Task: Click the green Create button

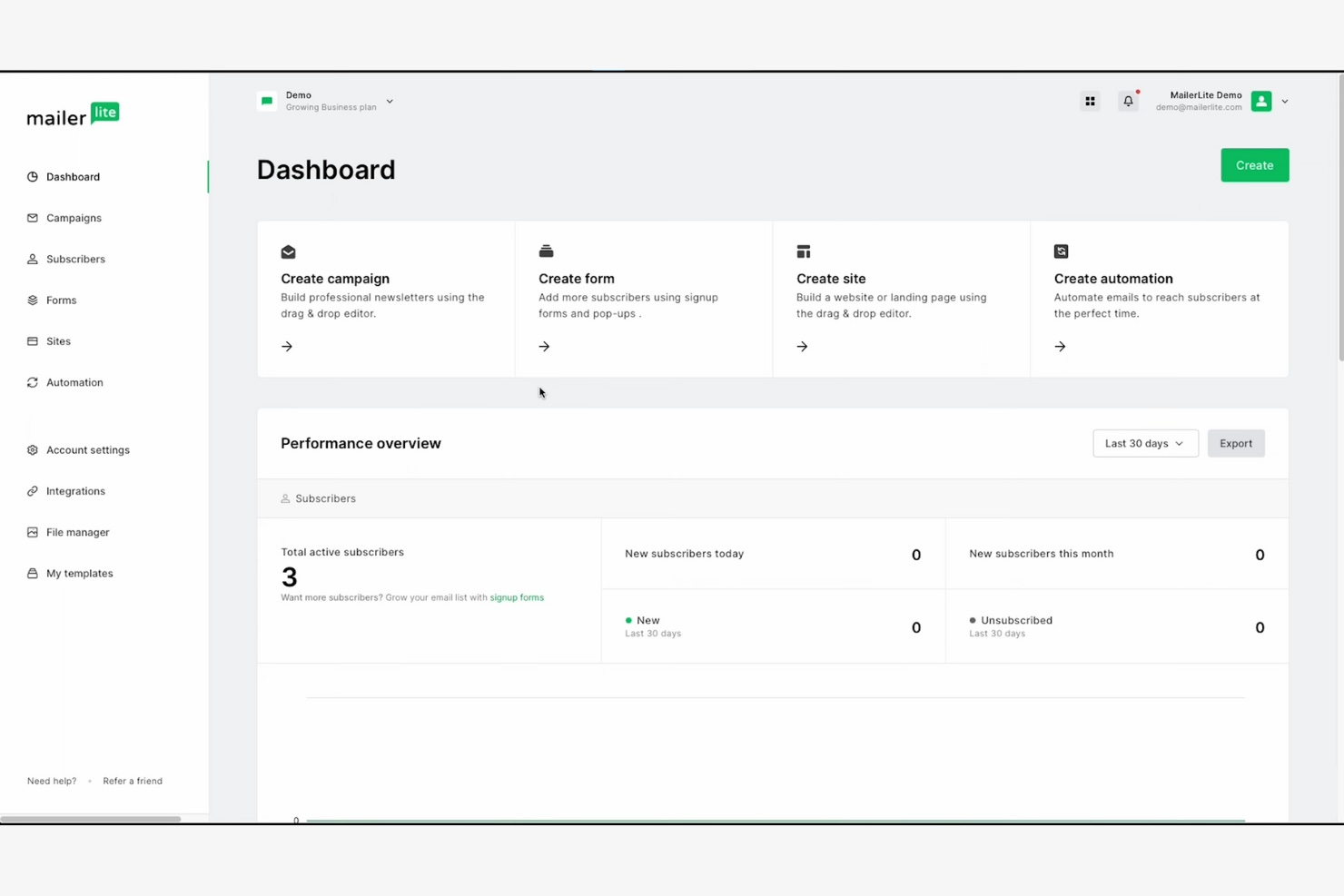Action: (1254, 165)
